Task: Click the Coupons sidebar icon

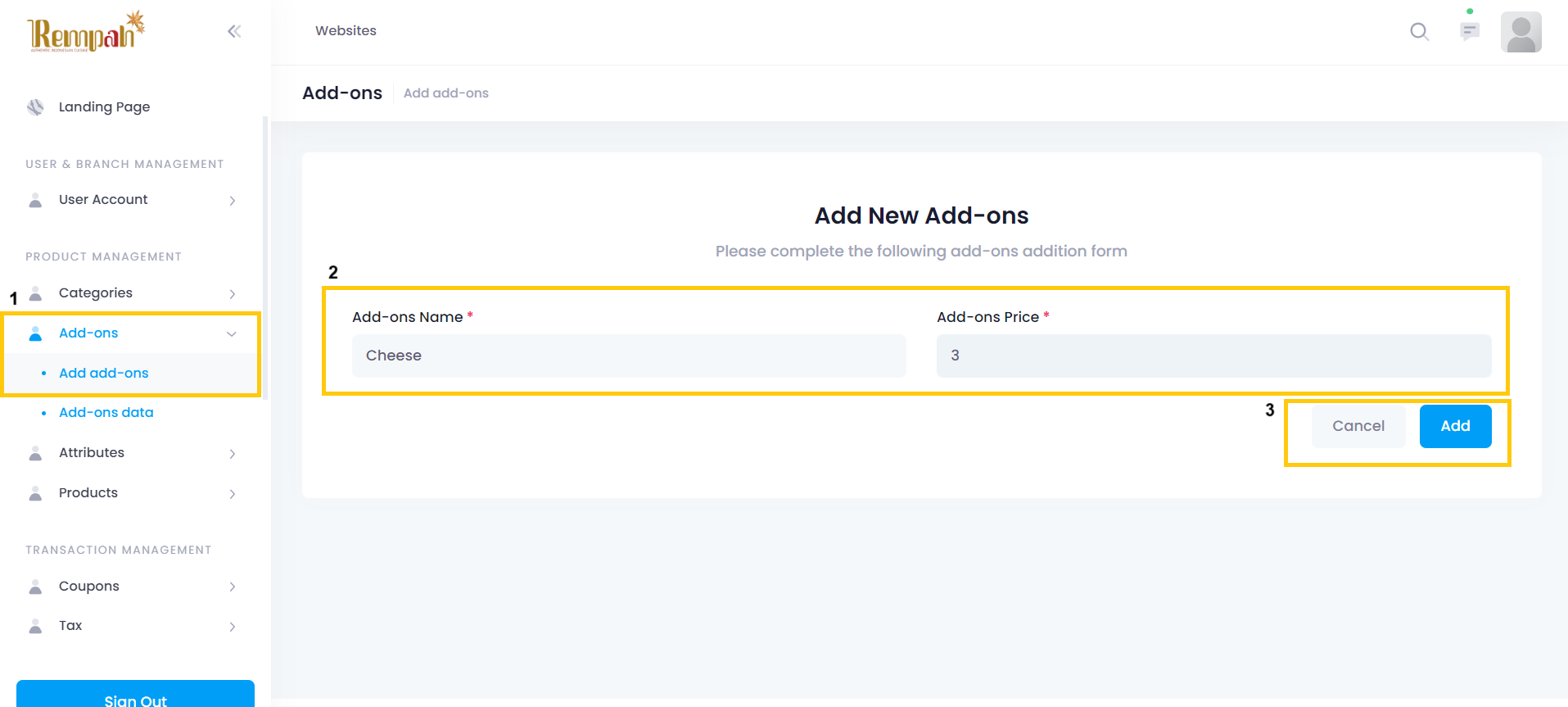Action: point(35,587)
